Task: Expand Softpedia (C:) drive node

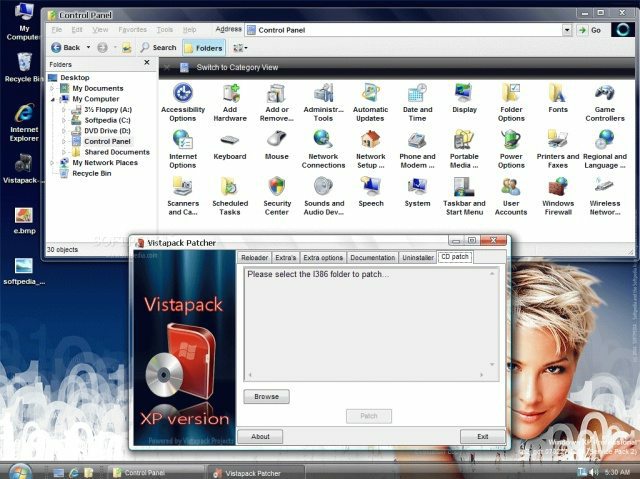Action: 64,120
